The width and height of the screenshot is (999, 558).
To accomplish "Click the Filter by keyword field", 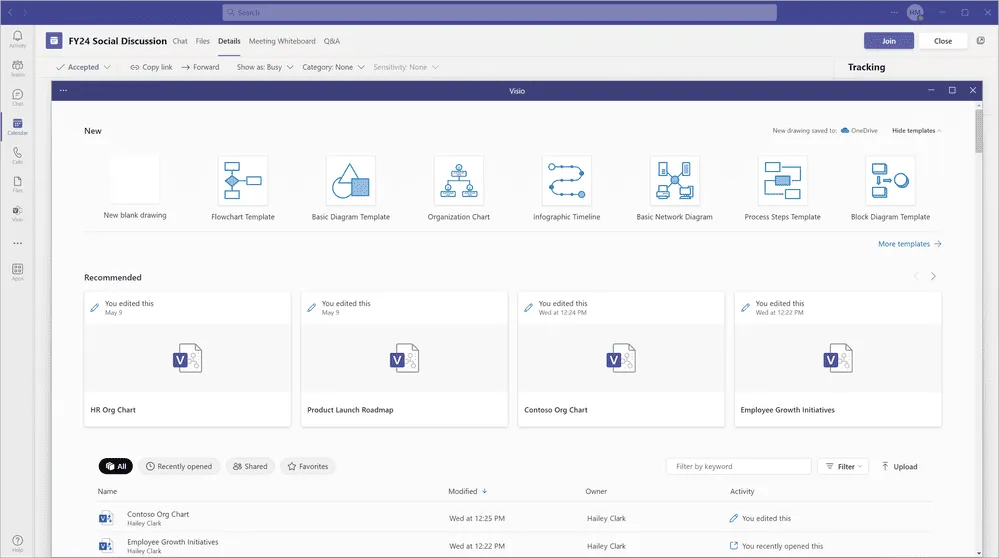I will (738, 466).
